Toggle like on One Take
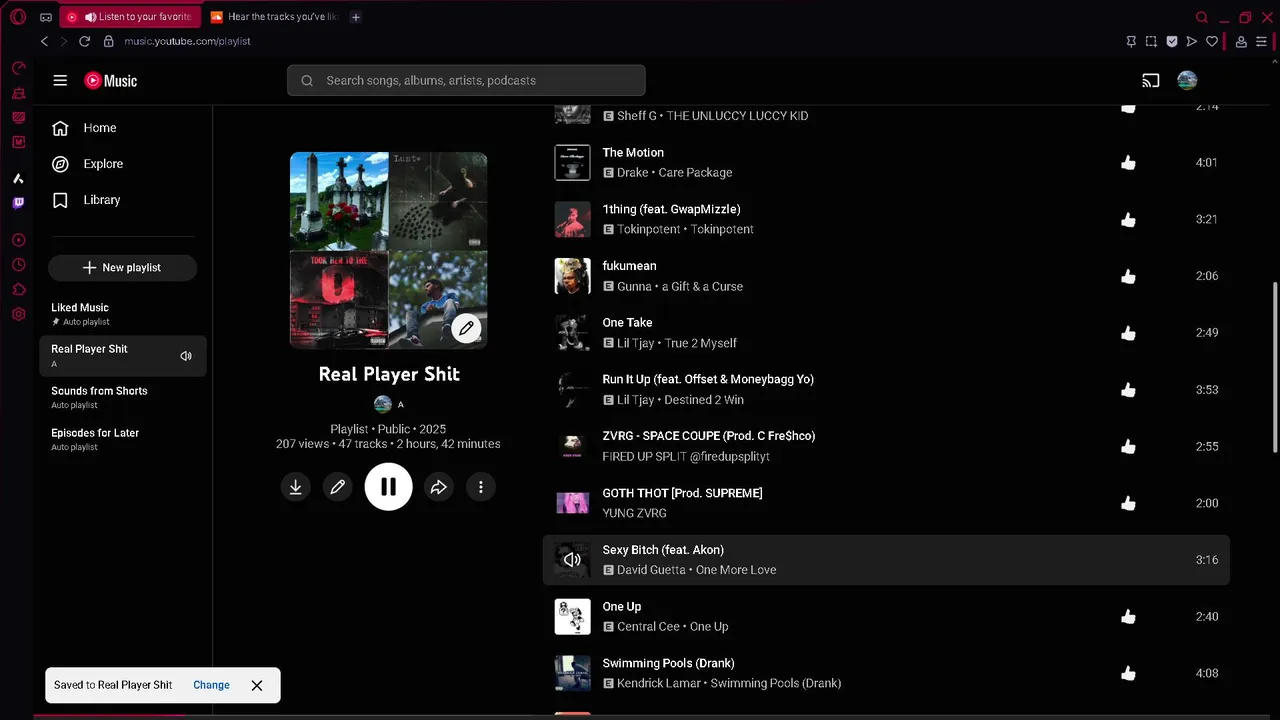 (1128, 333)
